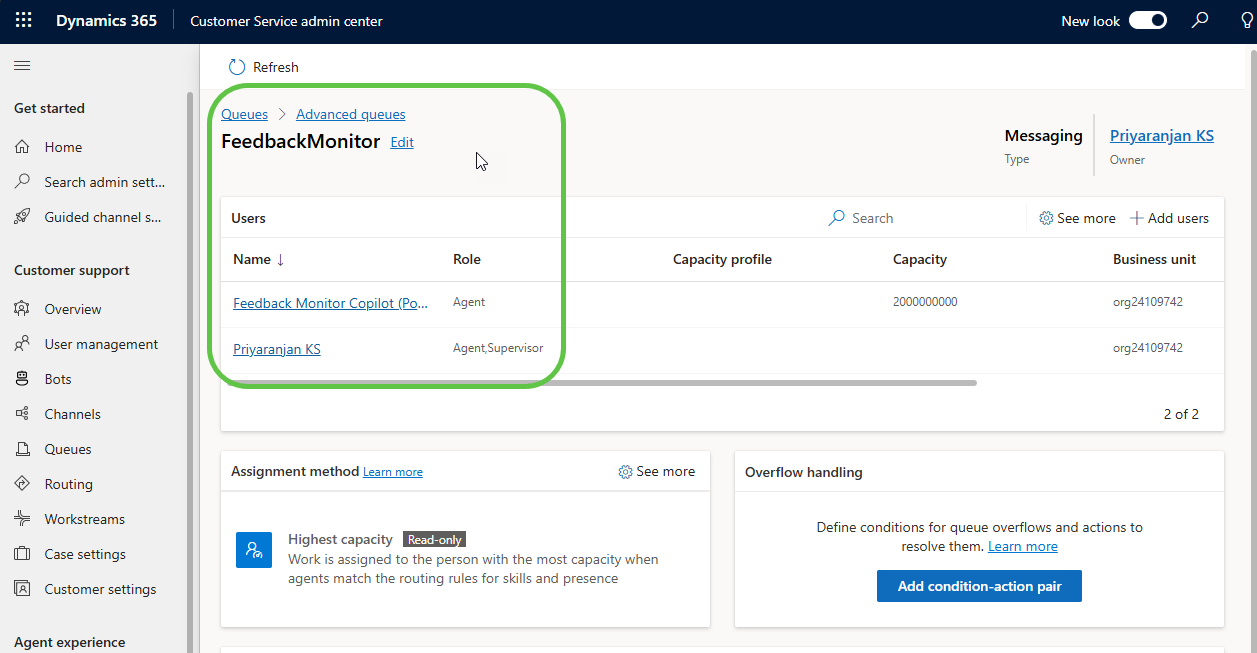1257x653 pixels.
Task: Collapse the sidebar with the hamburger icon
Action: (x=22, y=66)
